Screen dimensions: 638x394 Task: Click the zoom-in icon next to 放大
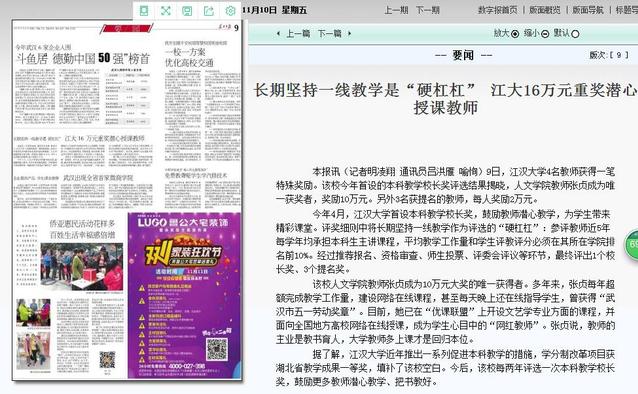515,34
